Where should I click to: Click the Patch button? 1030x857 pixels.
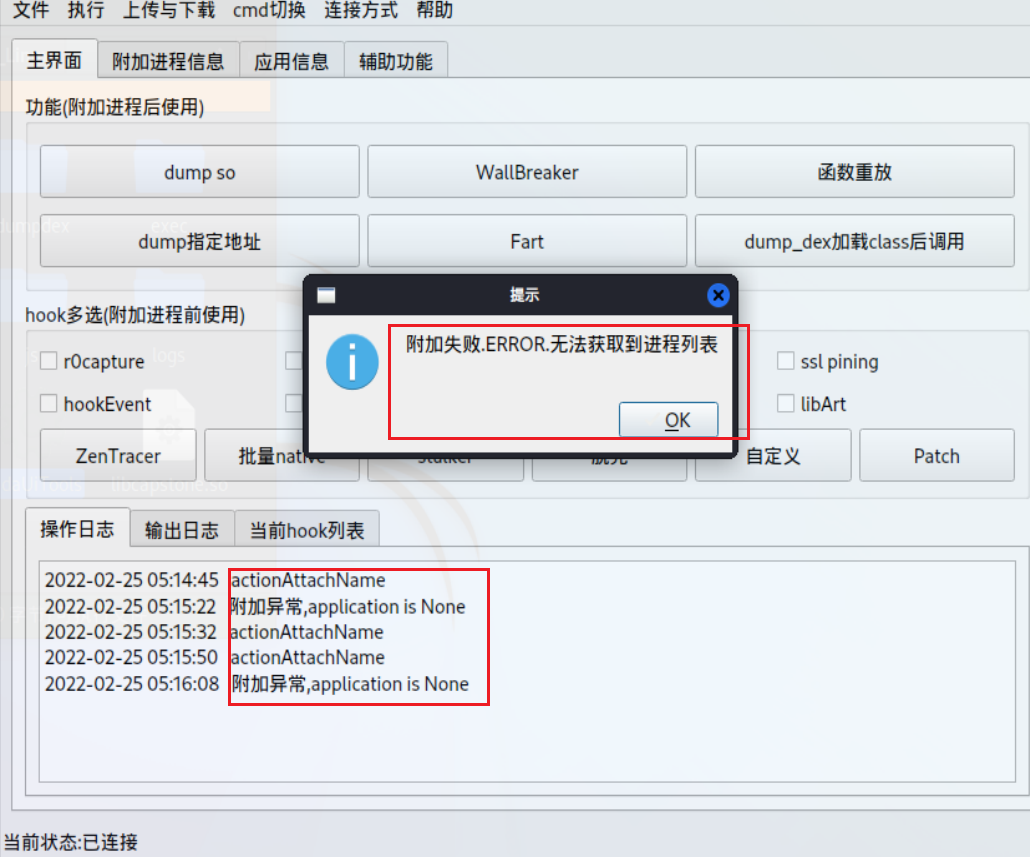(x=937, y=456)
